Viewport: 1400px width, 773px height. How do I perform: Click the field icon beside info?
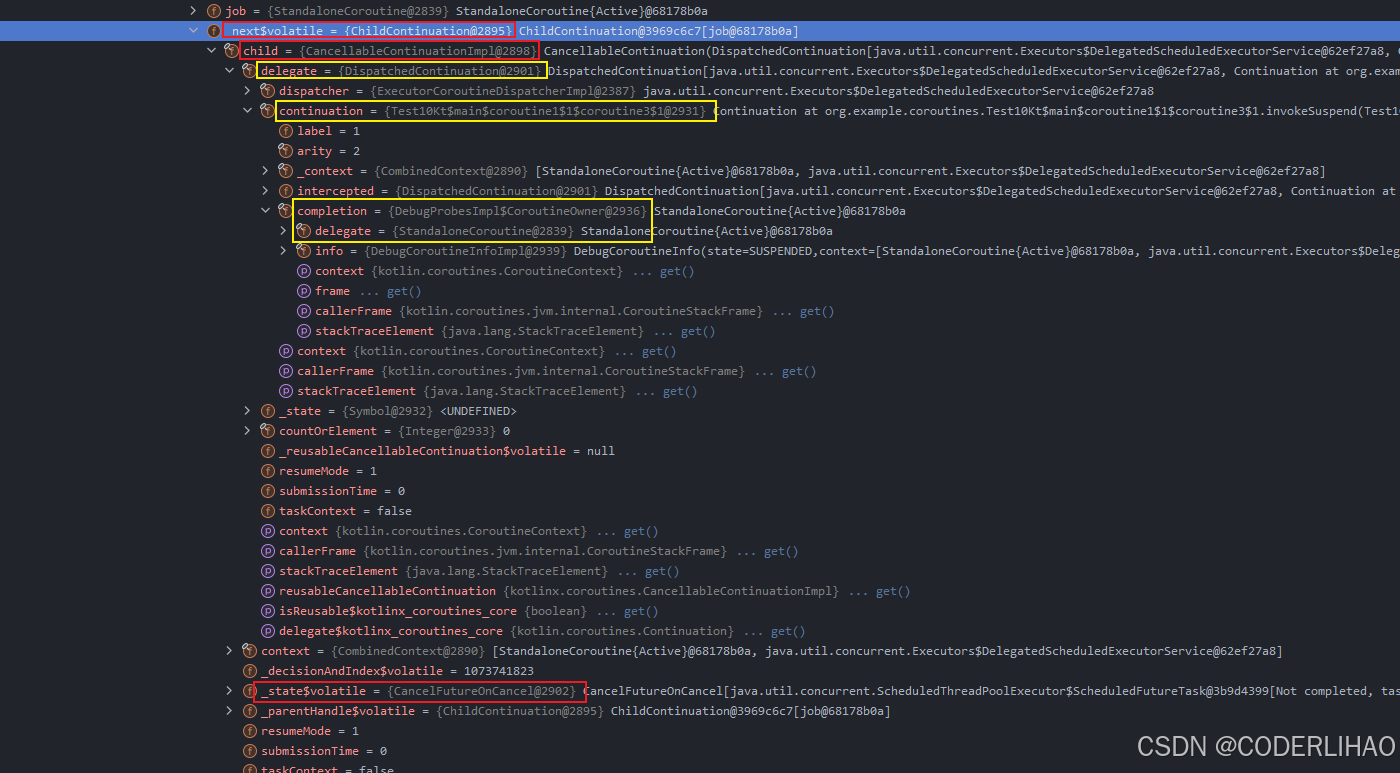pos(303,251)
